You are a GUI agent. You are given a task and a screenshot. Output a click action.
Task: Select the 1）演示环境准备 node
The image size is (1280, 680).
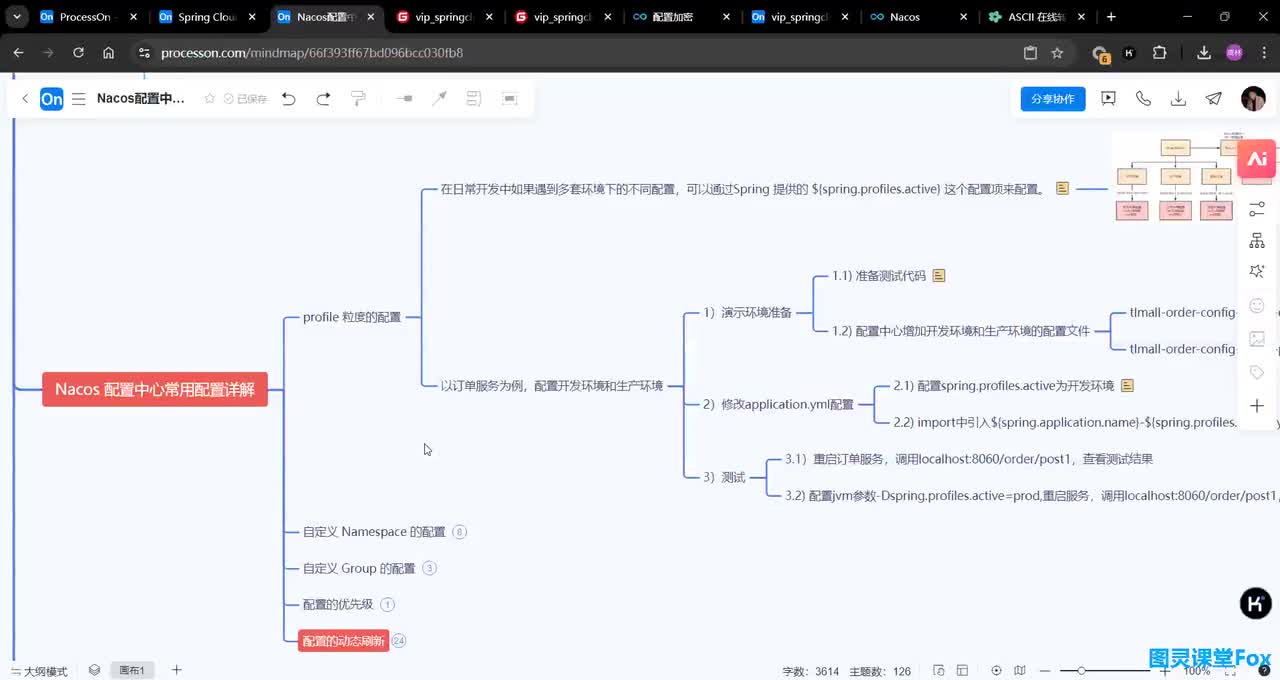coord(747,313)
